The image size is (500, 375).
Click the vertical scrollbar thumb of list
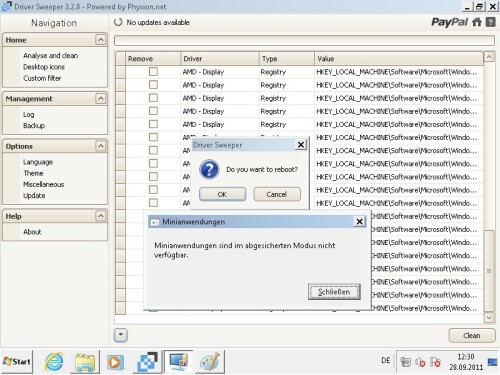(489, 271)
